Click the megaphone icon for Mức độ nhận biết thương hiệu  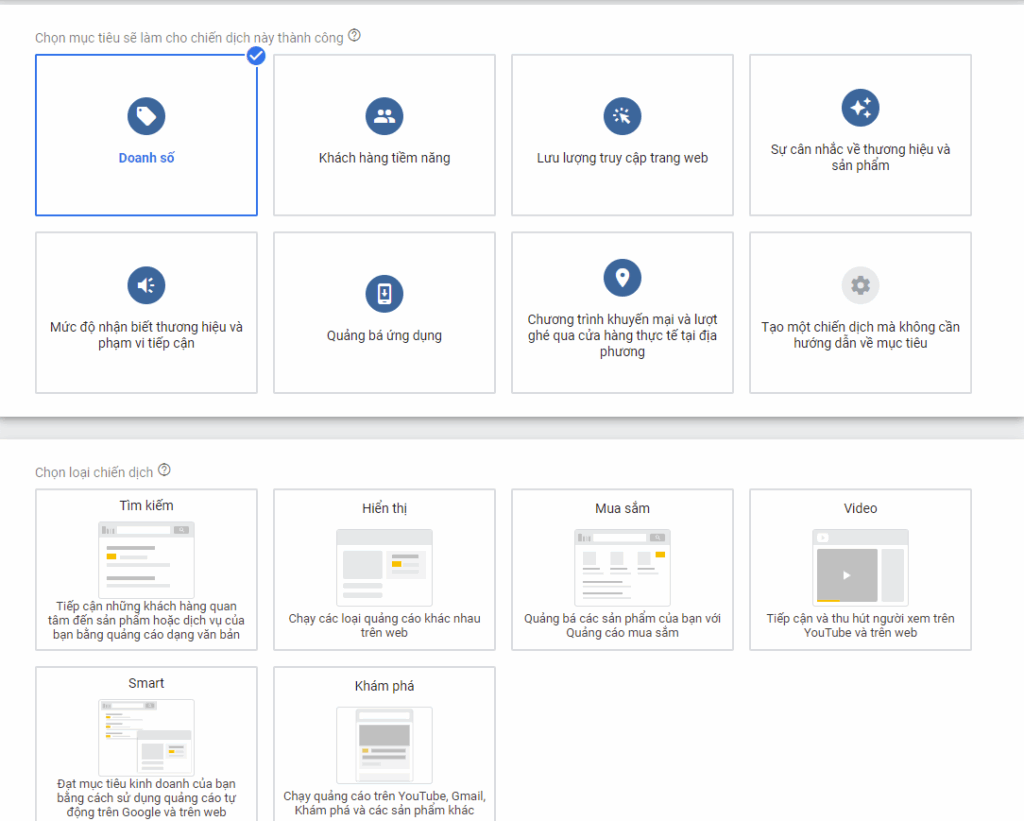coord(146,285)
